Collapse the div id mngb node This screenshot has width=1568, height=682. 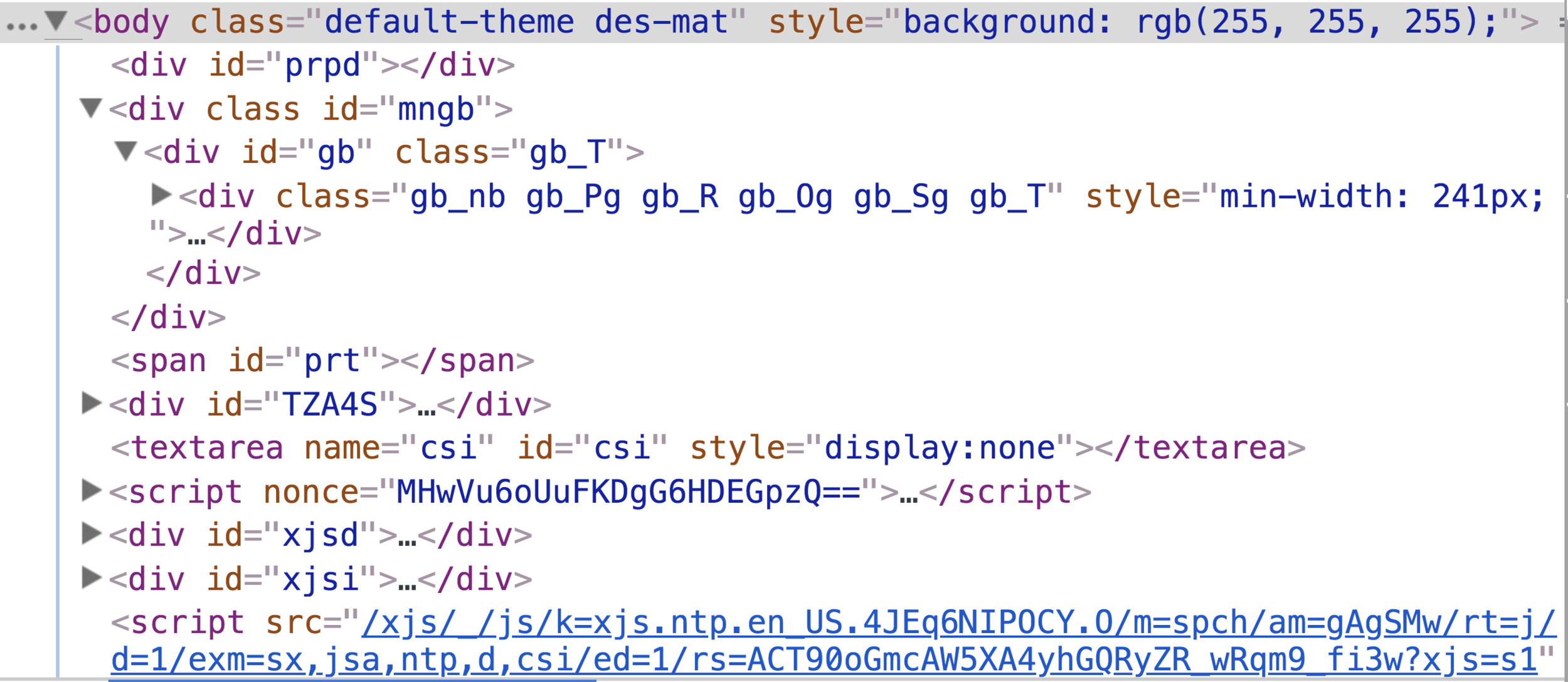click(91, 108)
